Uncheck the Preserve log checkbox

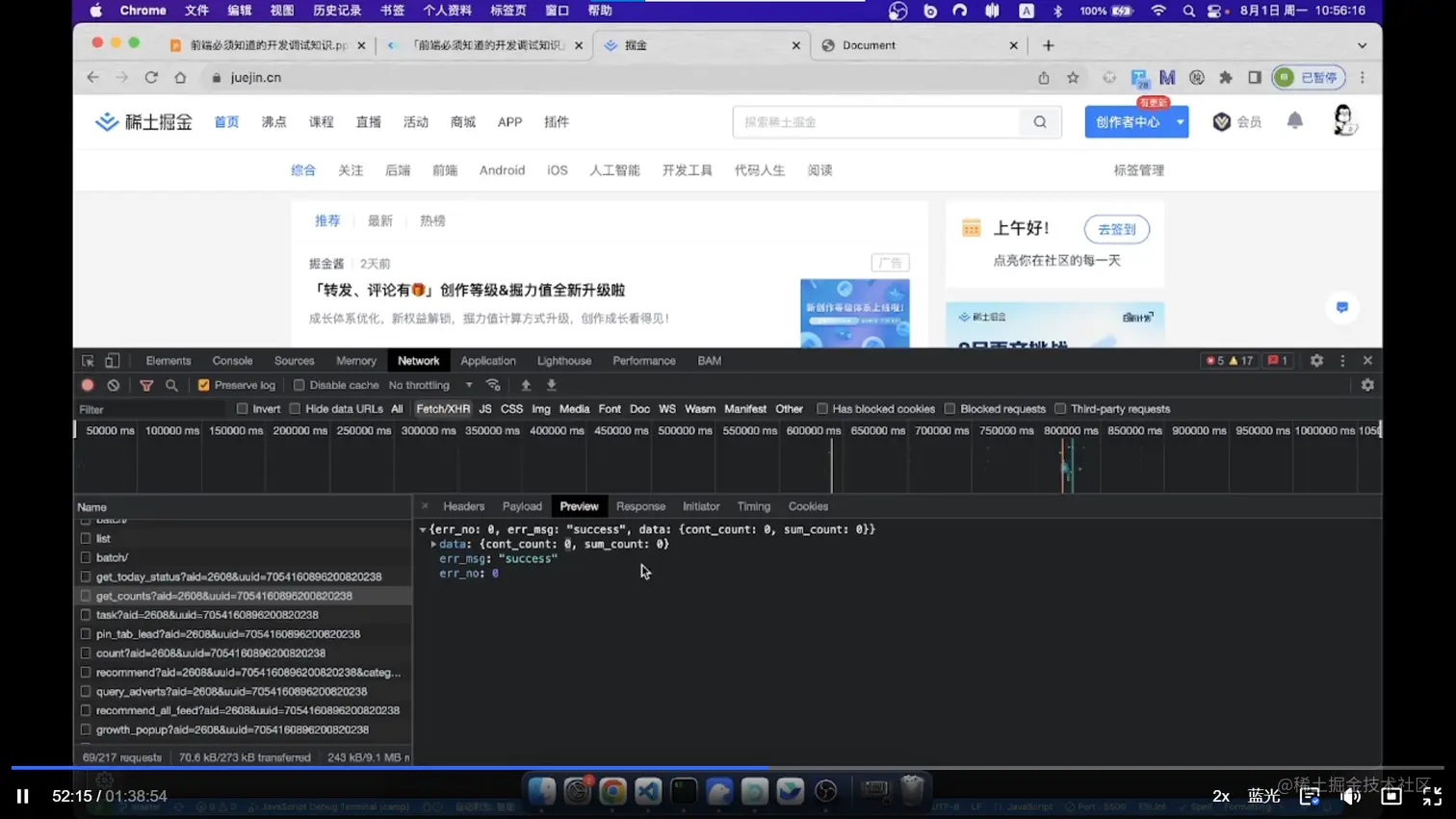click(x=204, y=385)
